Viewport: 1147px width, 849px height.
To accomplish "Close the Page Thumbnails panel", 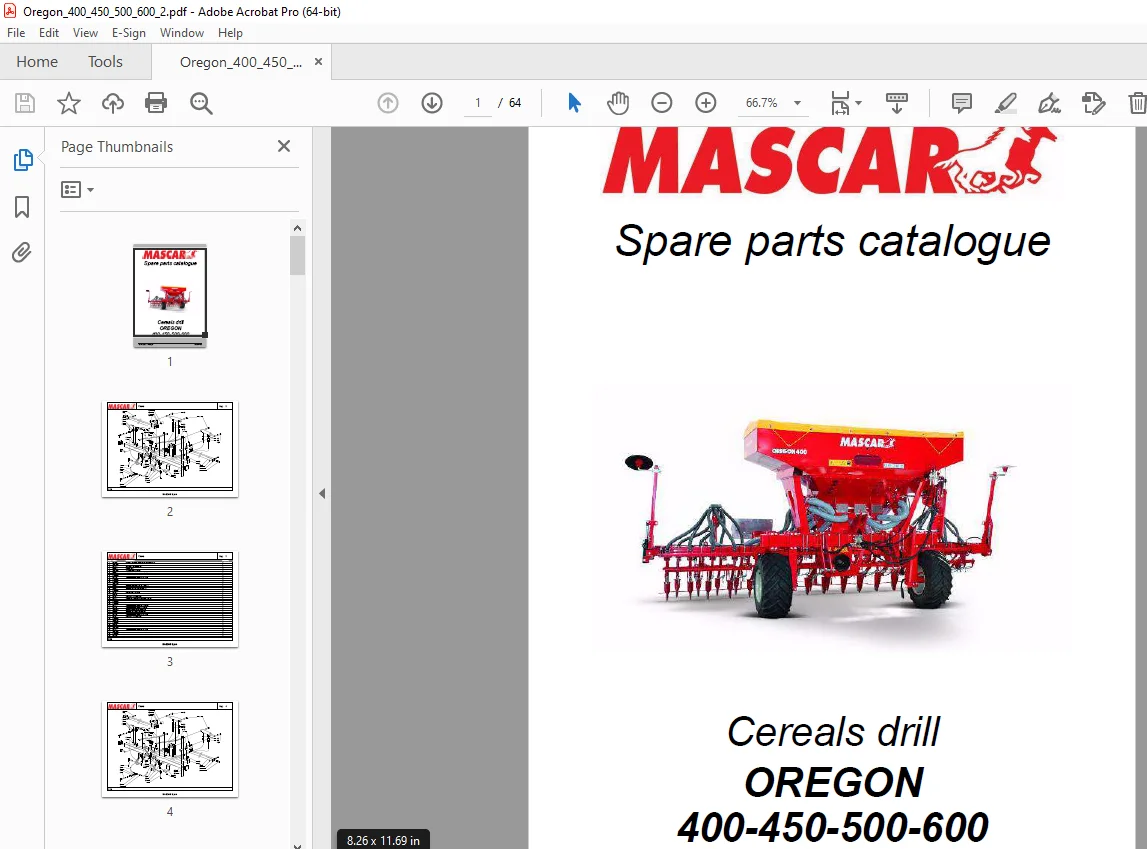I will point(284,146).
